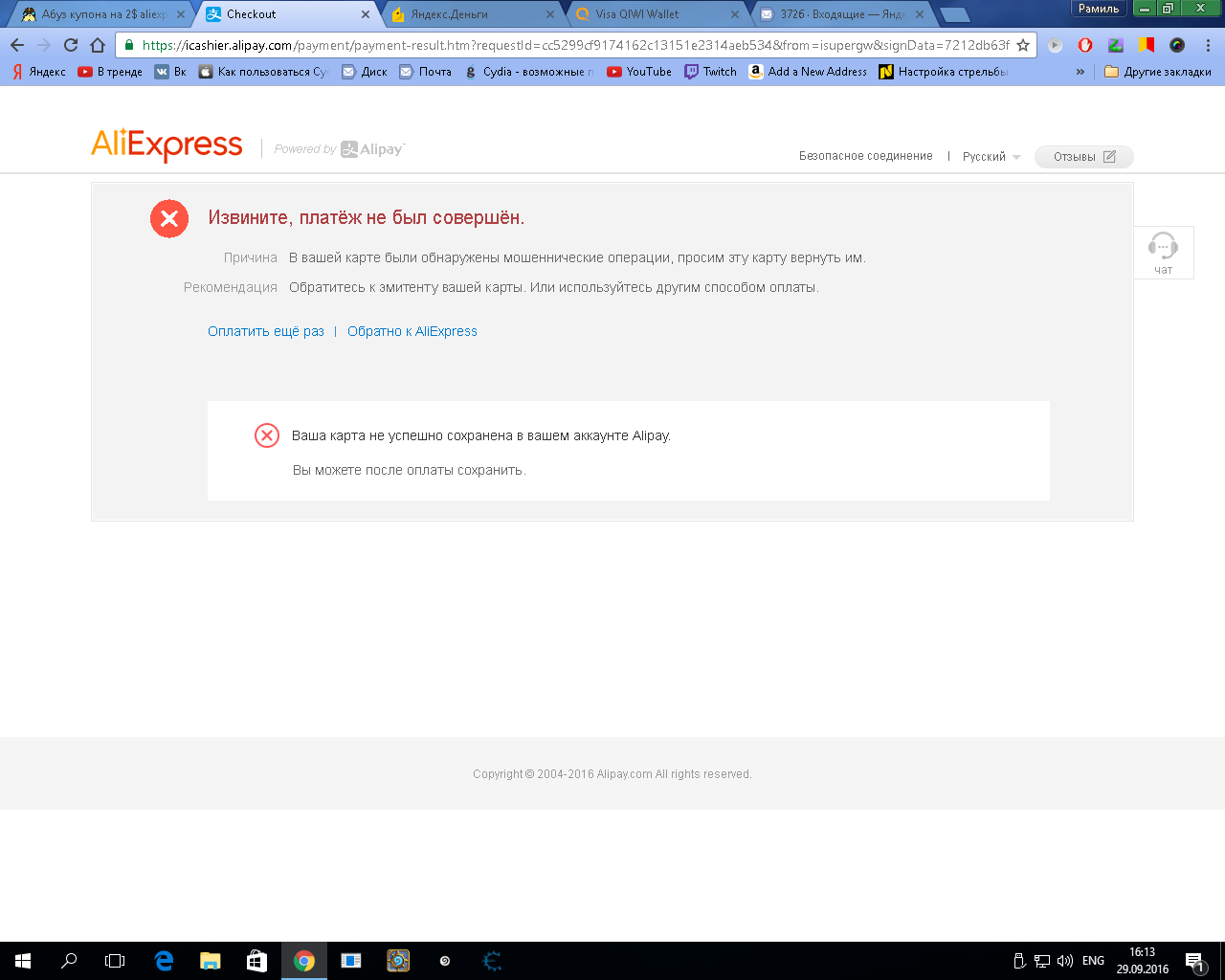The image size is (1225, 980).
Task: Open the Twitch bookmark
Action: click(x=710, y=72)
